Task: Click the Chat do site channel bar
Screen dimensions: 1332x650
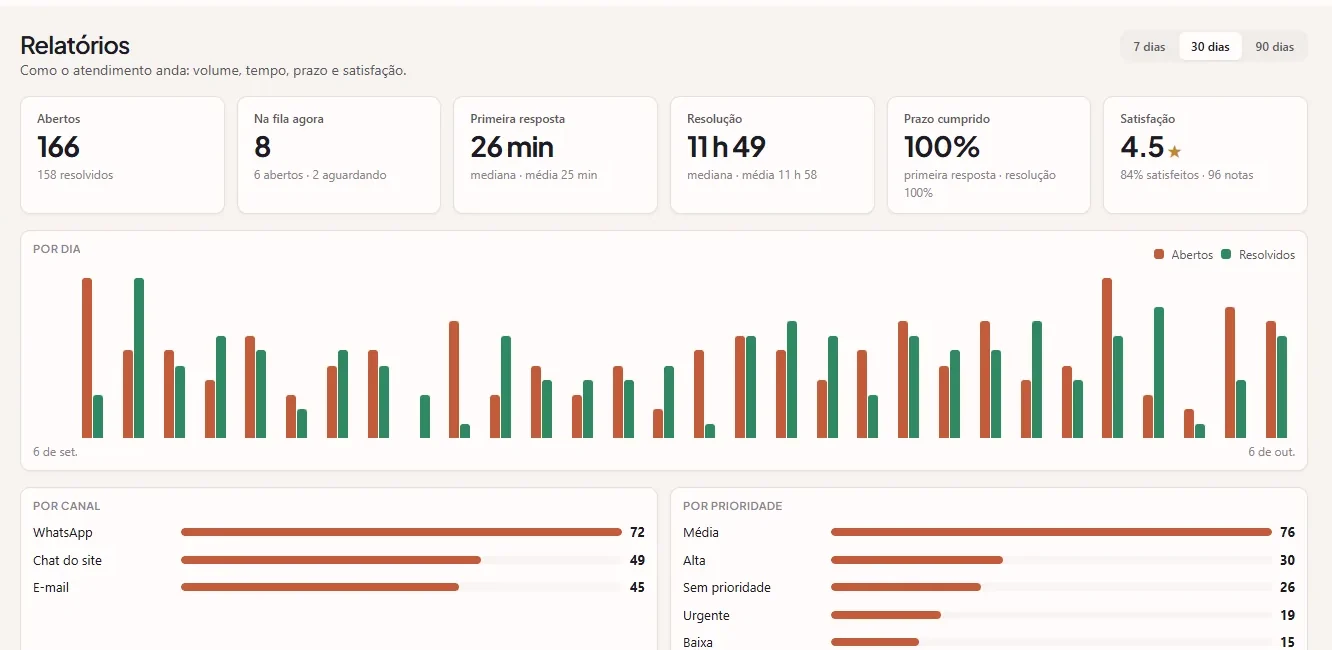Action: click(x=331, y=560)
